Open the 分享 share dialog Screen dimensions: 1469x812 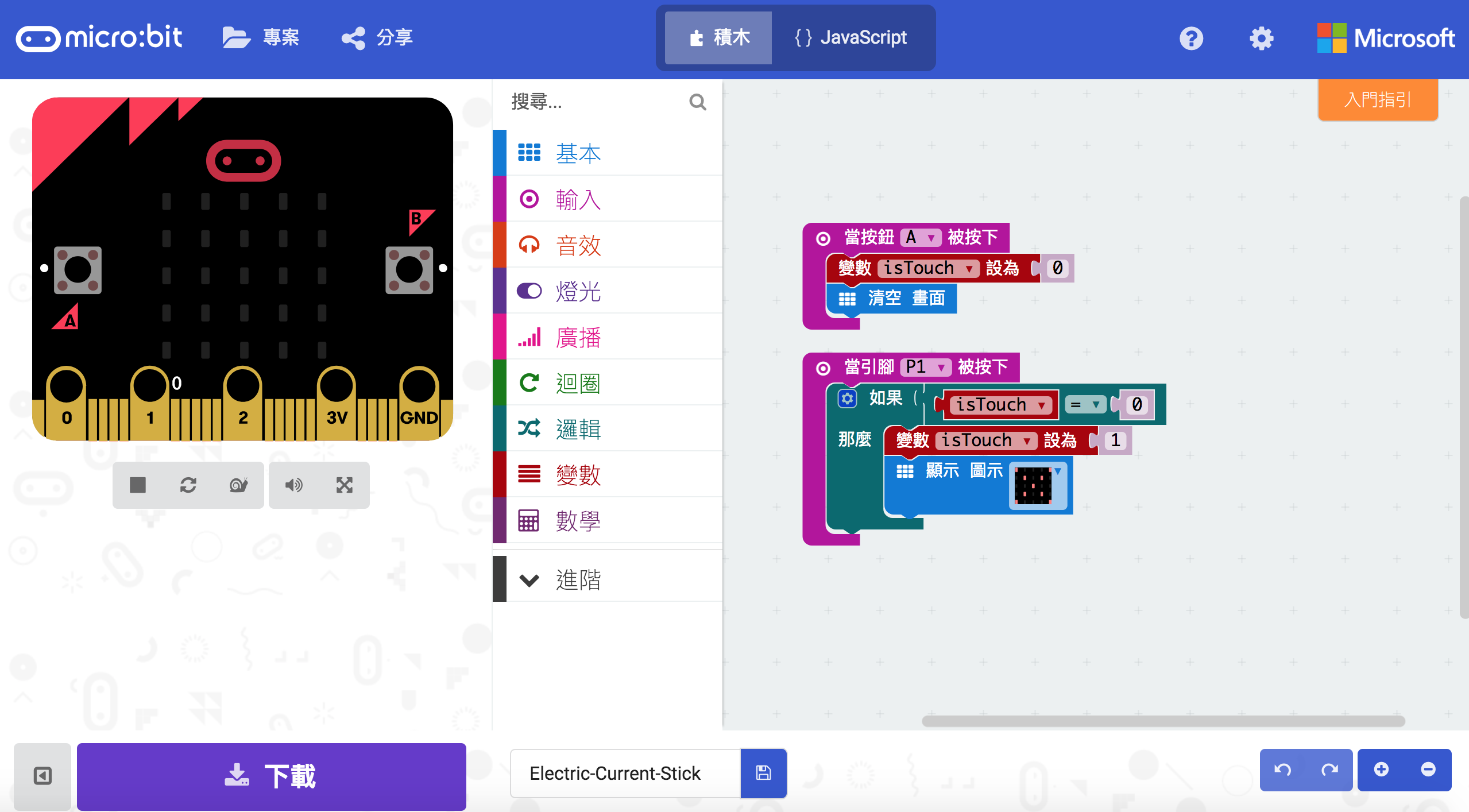tap(377, 38)
